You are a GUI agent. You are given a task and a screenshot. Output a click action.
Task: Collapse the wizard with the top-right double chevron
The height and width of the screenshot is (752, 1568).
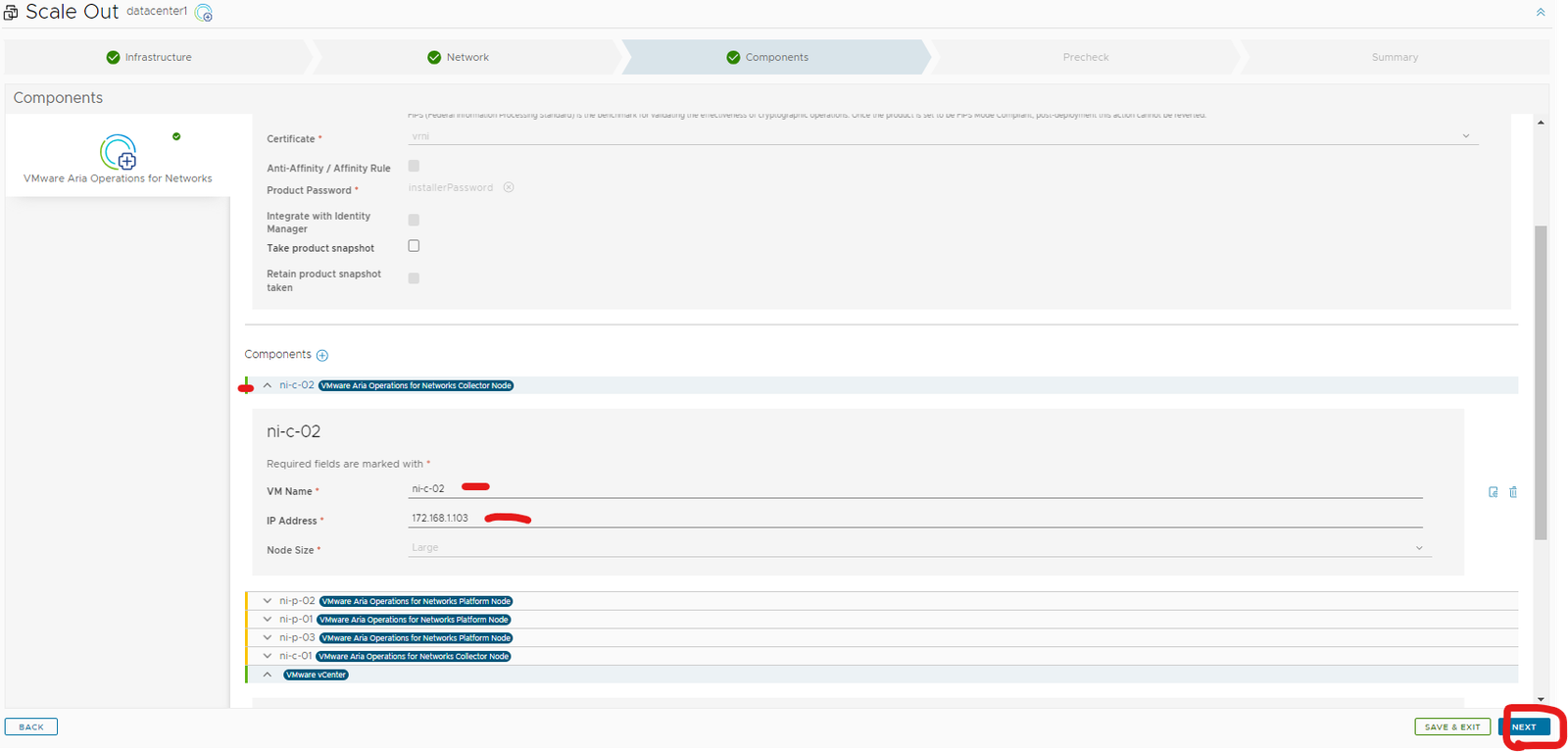click(x=1540, y=13)
